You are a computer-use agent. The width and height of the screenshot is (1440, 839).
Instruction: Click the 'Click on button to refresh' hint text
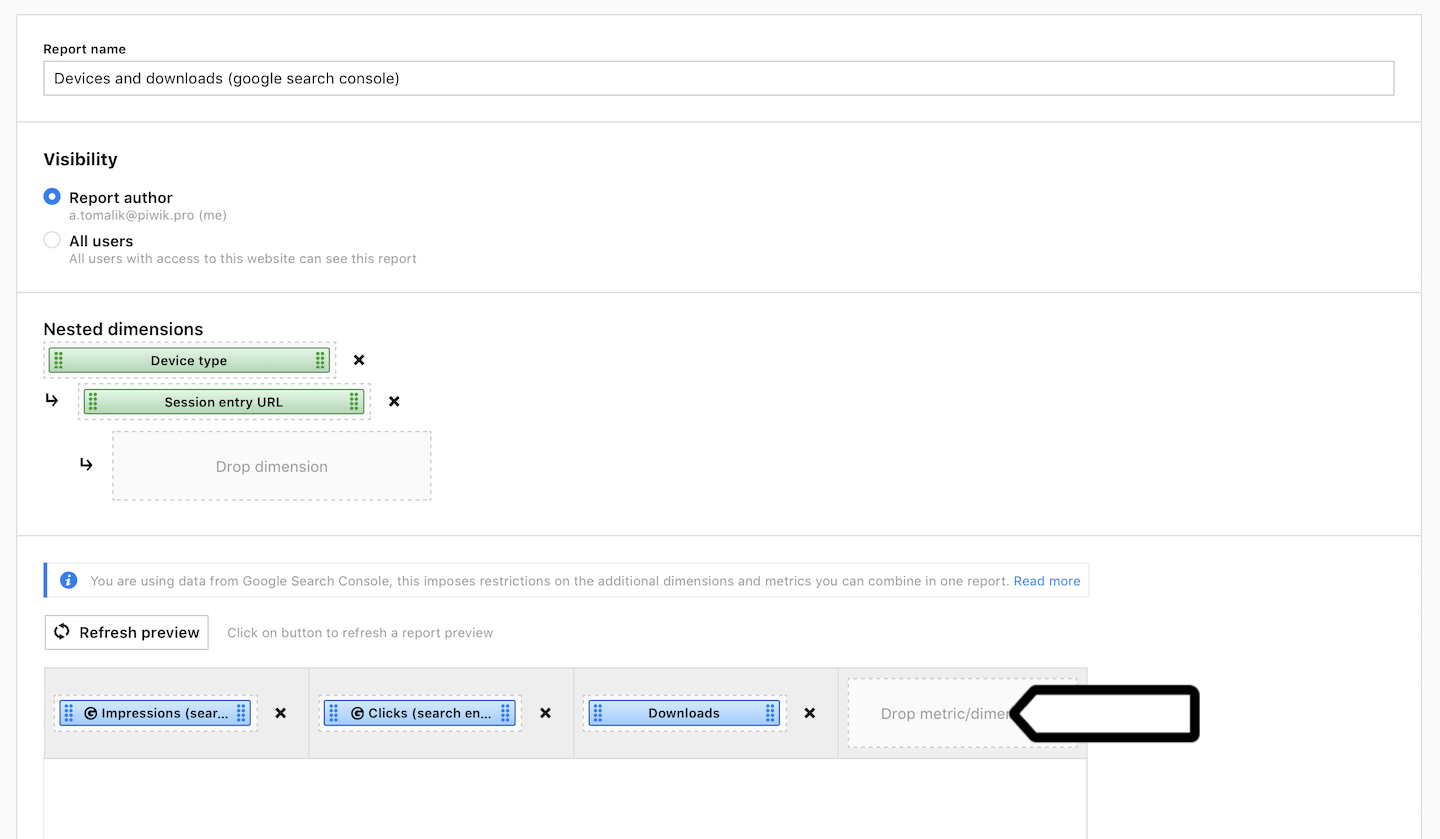[x=360, y=633]
